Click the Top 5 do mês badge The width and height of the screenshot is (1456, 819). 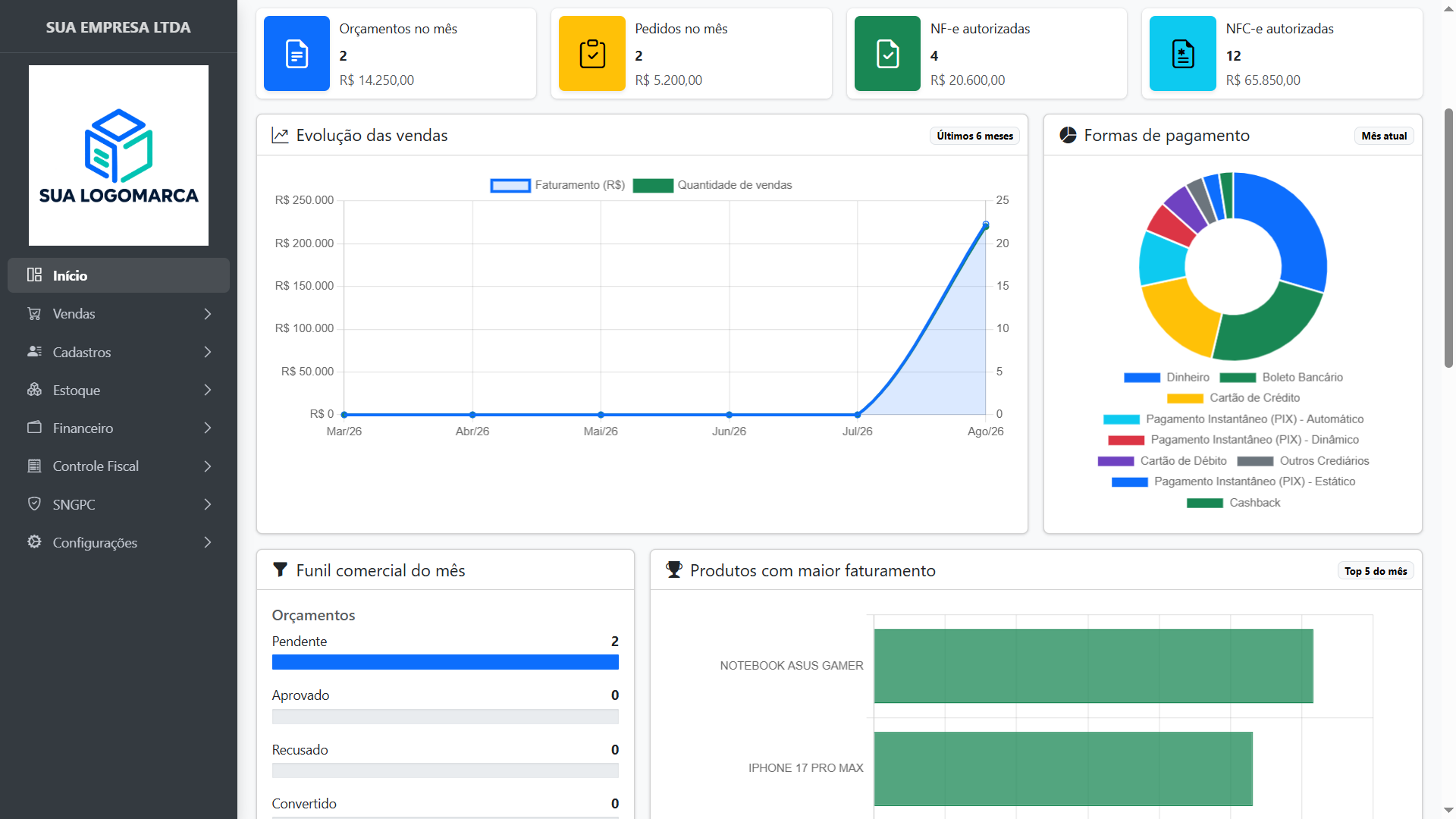tap(1376, 571)
